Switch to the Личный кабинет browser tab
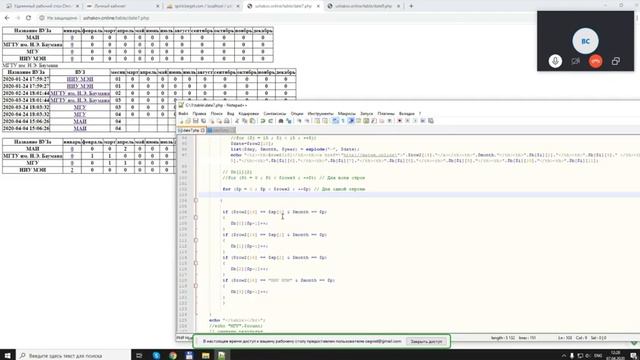The width and height of the screenshot is (640, 360). click(122, 6)
